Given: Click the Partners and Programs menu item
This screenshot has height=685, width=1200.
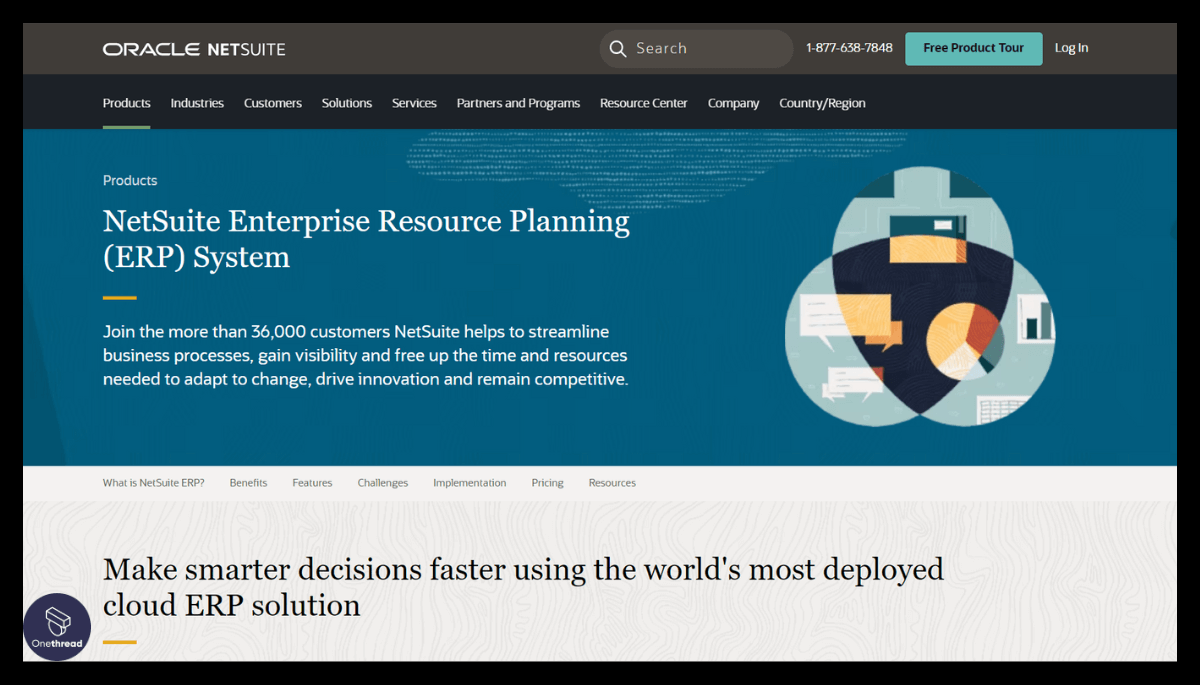Looking at the screenshot, I should pyautogui.click(x=518, y=102).
